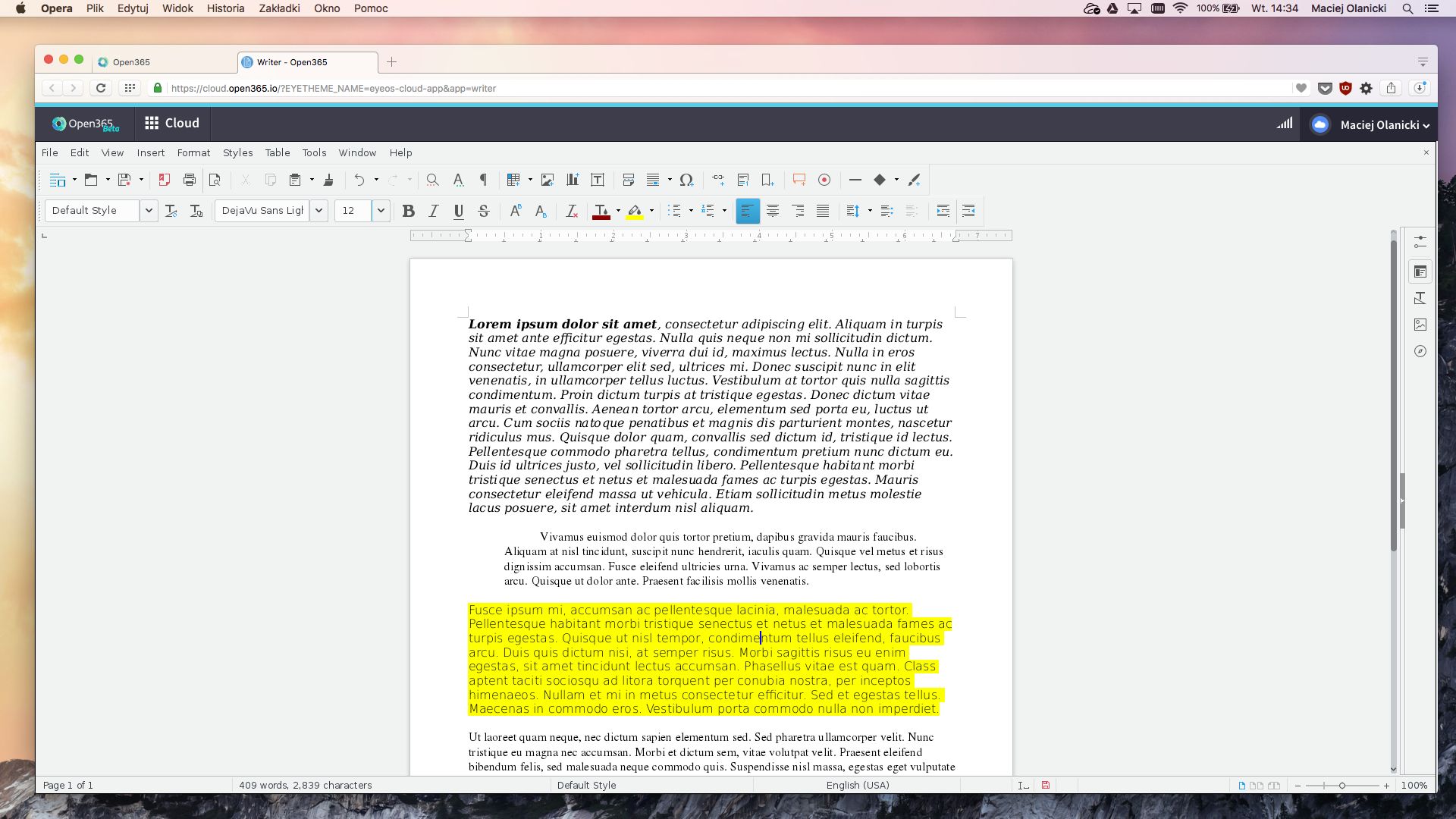Open sidebar Gallery panel icon
This screenshot has width=1456, height=819.
1420,325
